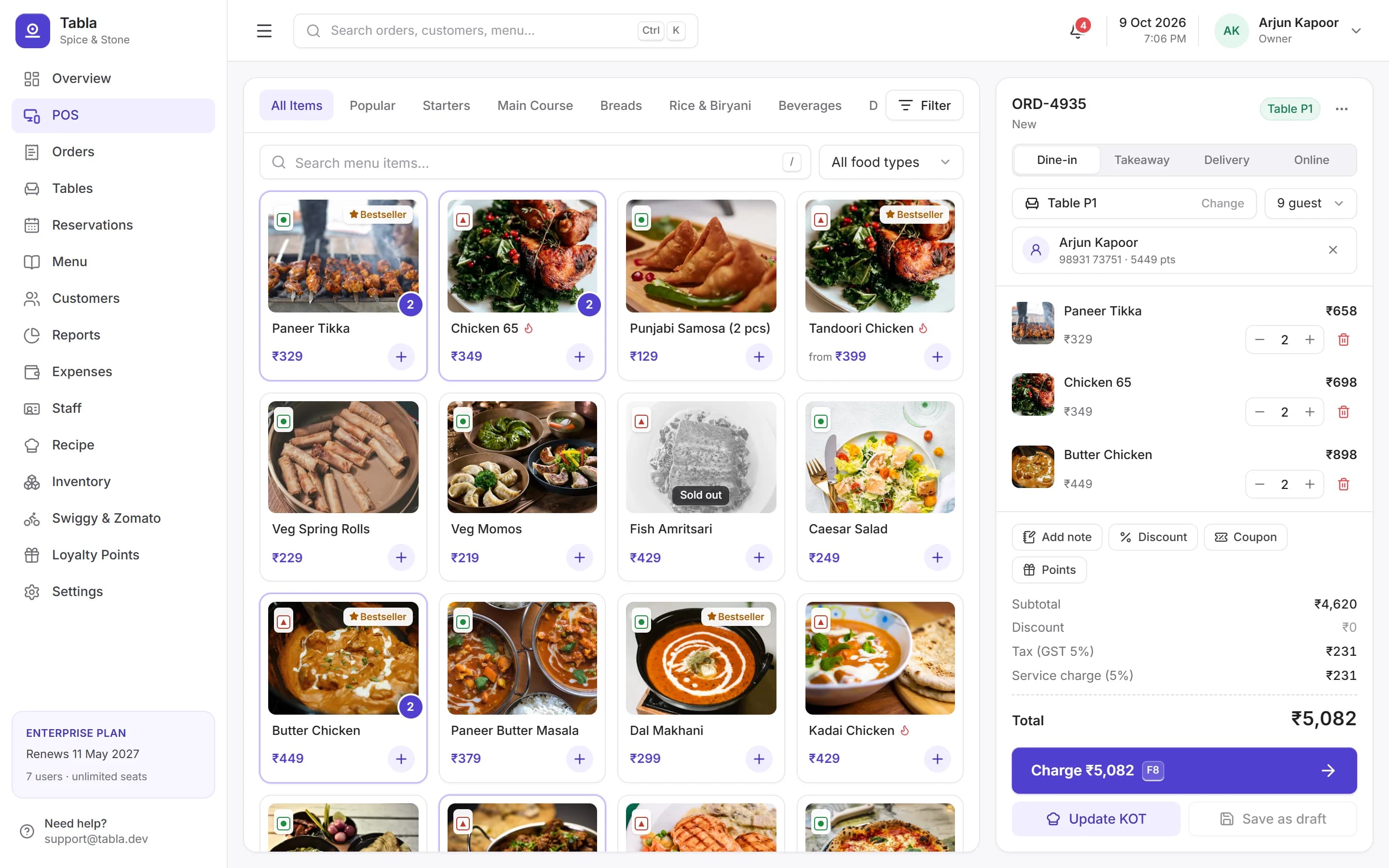This screenshot has width=1389, height=868.
Task: Focus the Search menu items field
Action: click(535, 163)
